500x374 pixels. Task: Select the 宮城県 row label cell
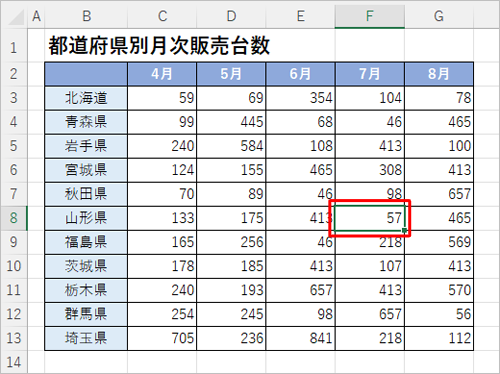pos(86,170)
